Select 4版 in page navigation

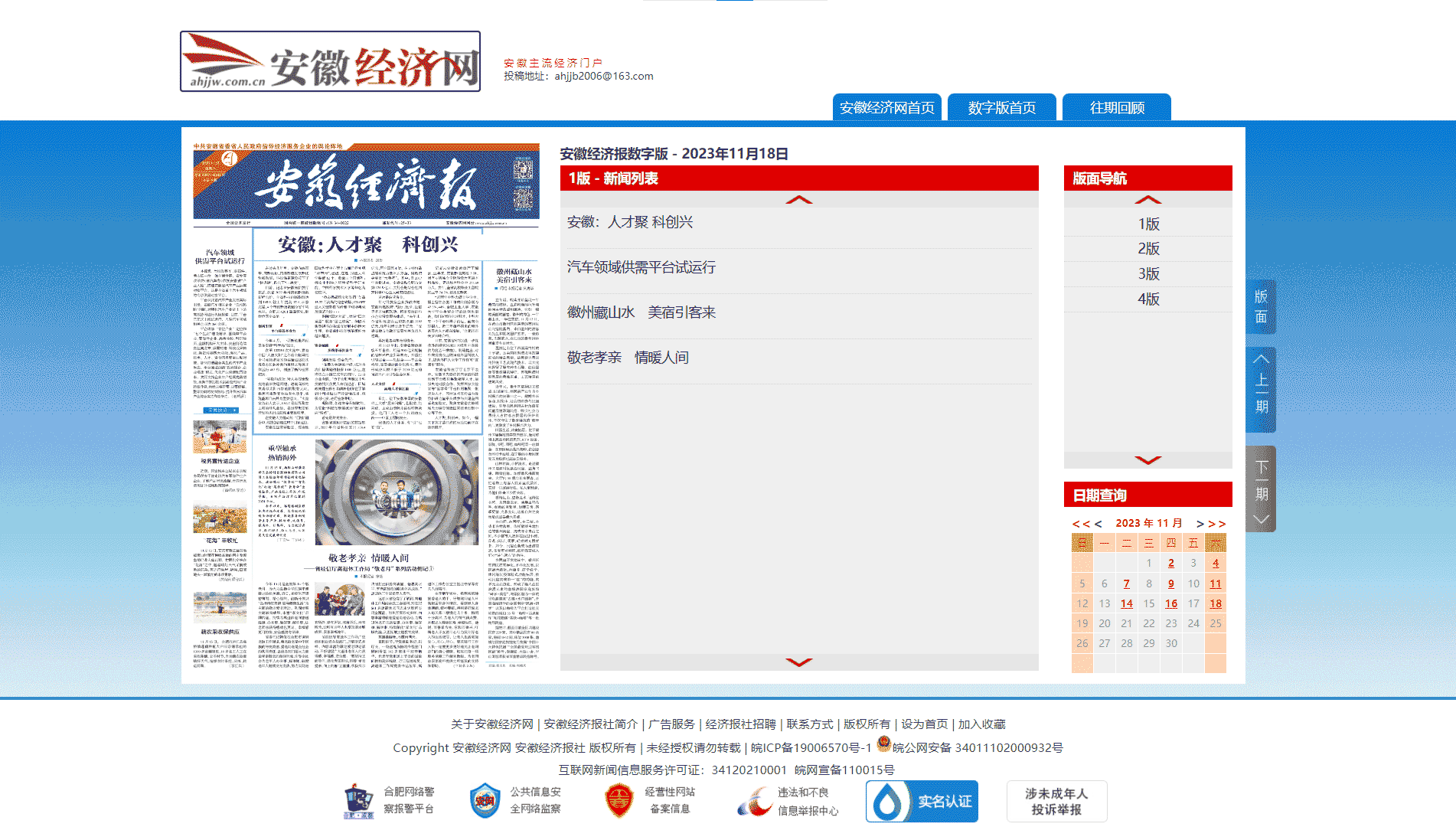[1148, 299]
